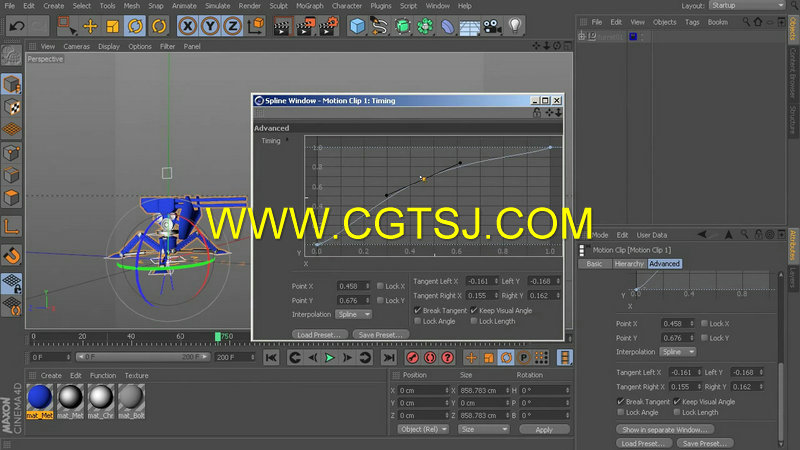
Task: Click the Position X coordinate field
Action: click(x=423, y=390)
